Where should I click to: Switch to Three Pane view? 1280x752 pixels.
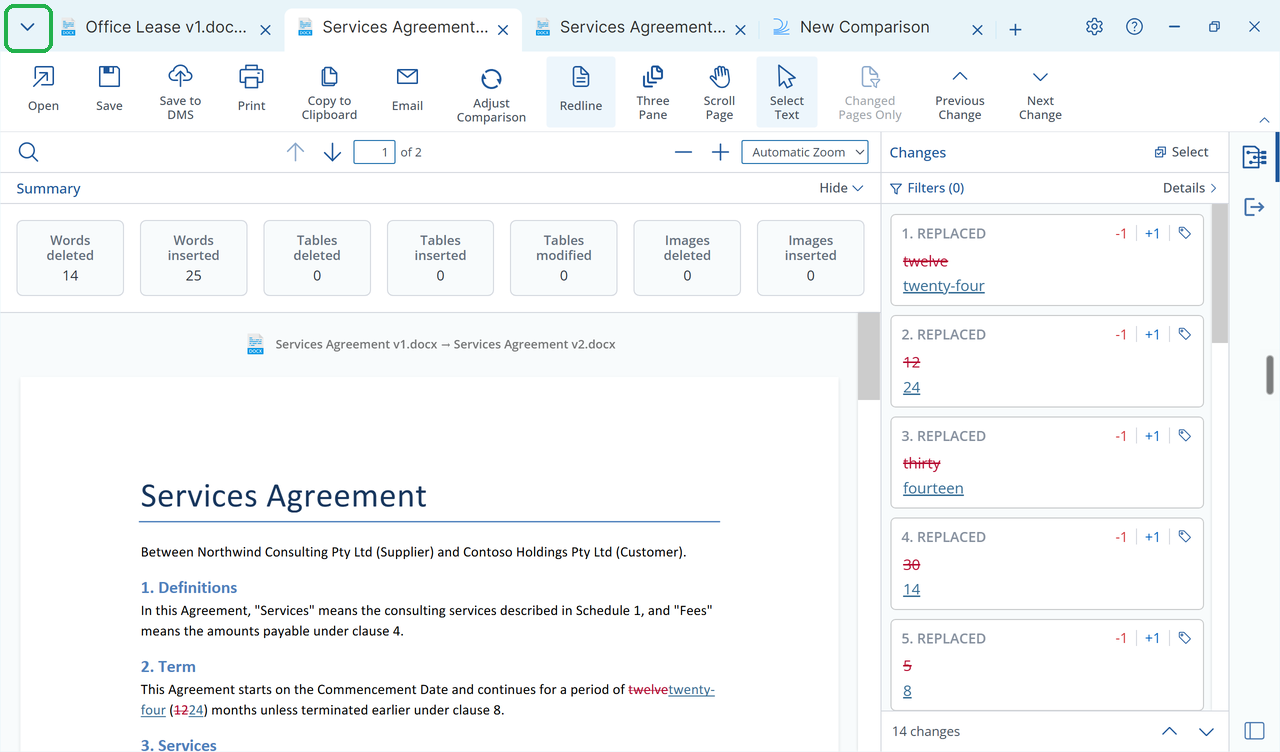653,92
